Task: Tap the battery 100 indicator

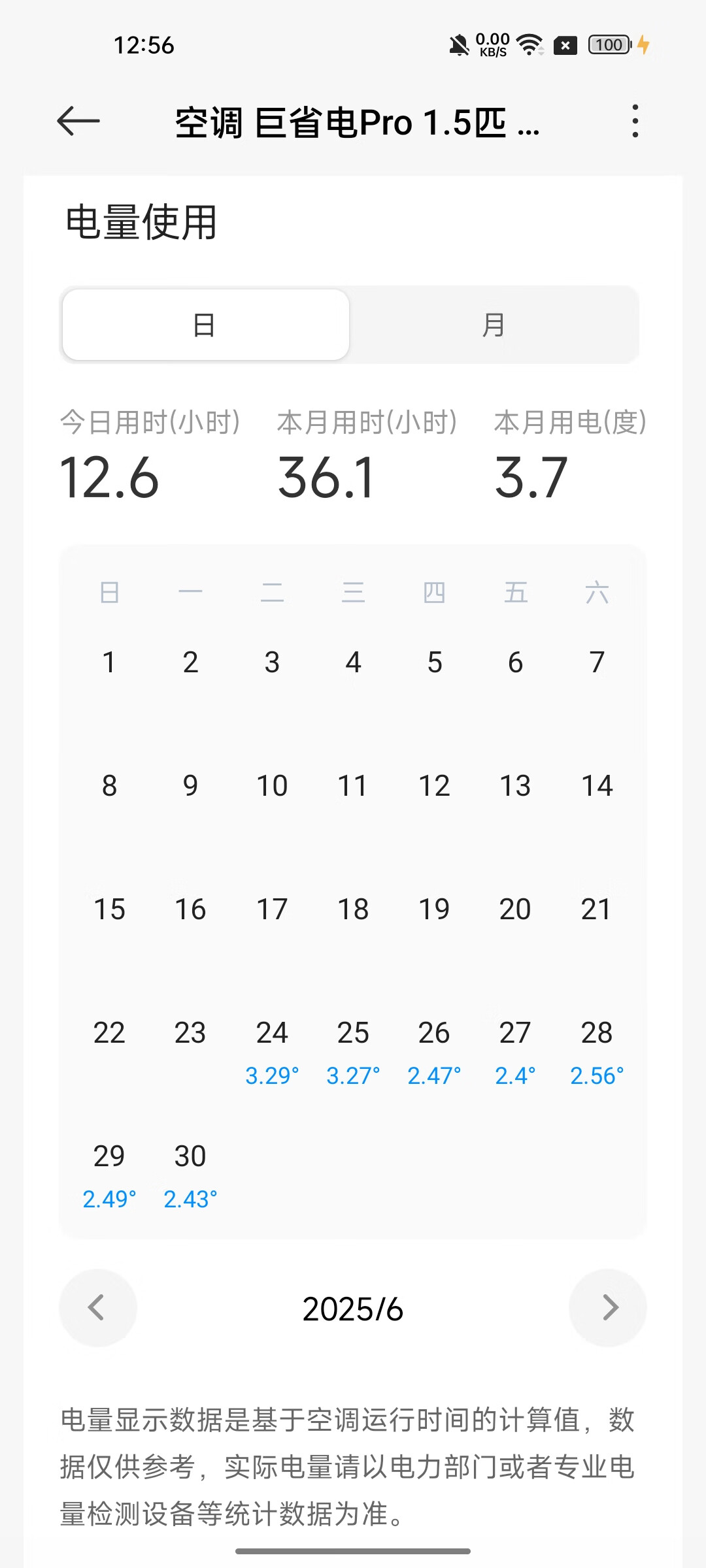Action: (610, 45)
